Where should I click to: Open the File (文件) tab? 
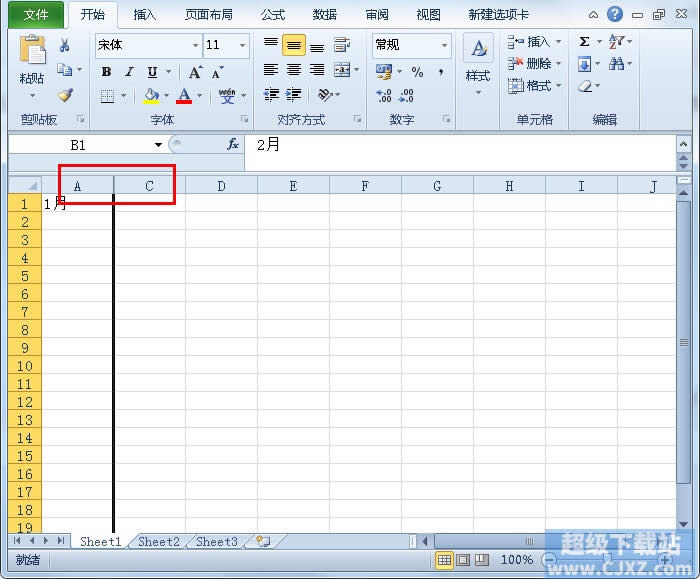point(36,15)
